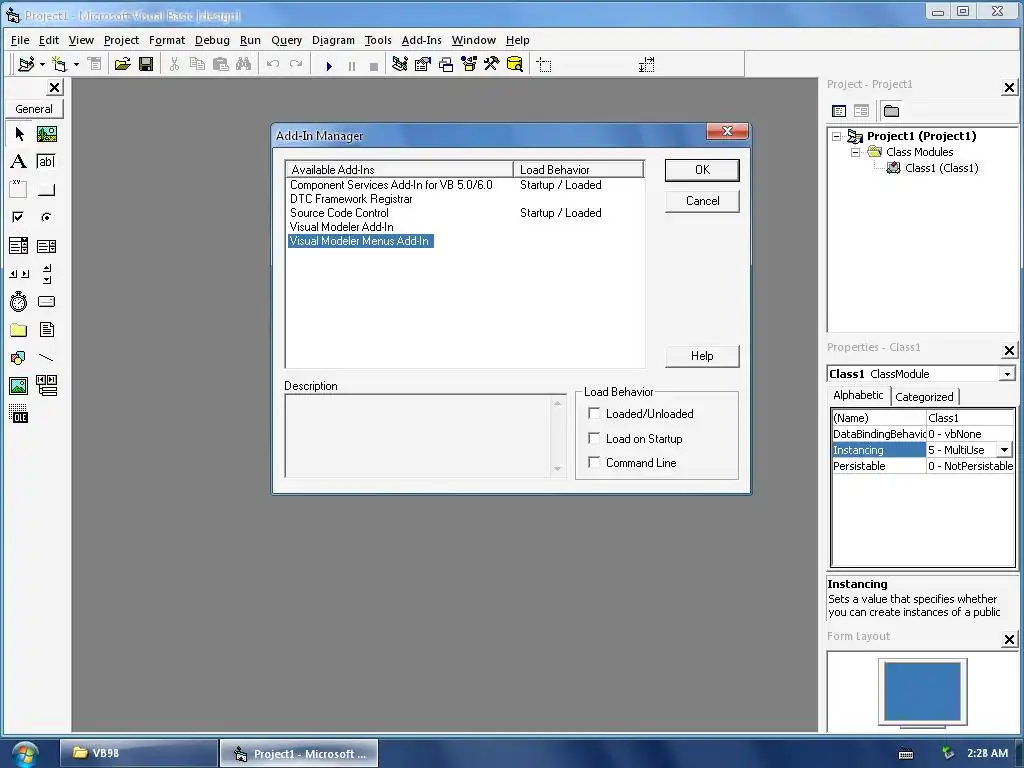Select the PictureBox control in toolbox
The height and width of the screenshot is (768, 1024).
(46, 134)
